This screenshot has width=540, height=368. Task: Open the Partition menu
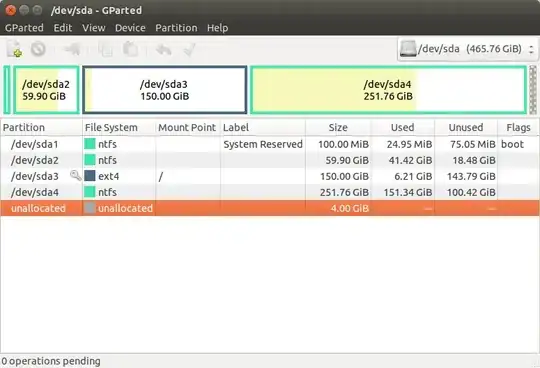176,28
